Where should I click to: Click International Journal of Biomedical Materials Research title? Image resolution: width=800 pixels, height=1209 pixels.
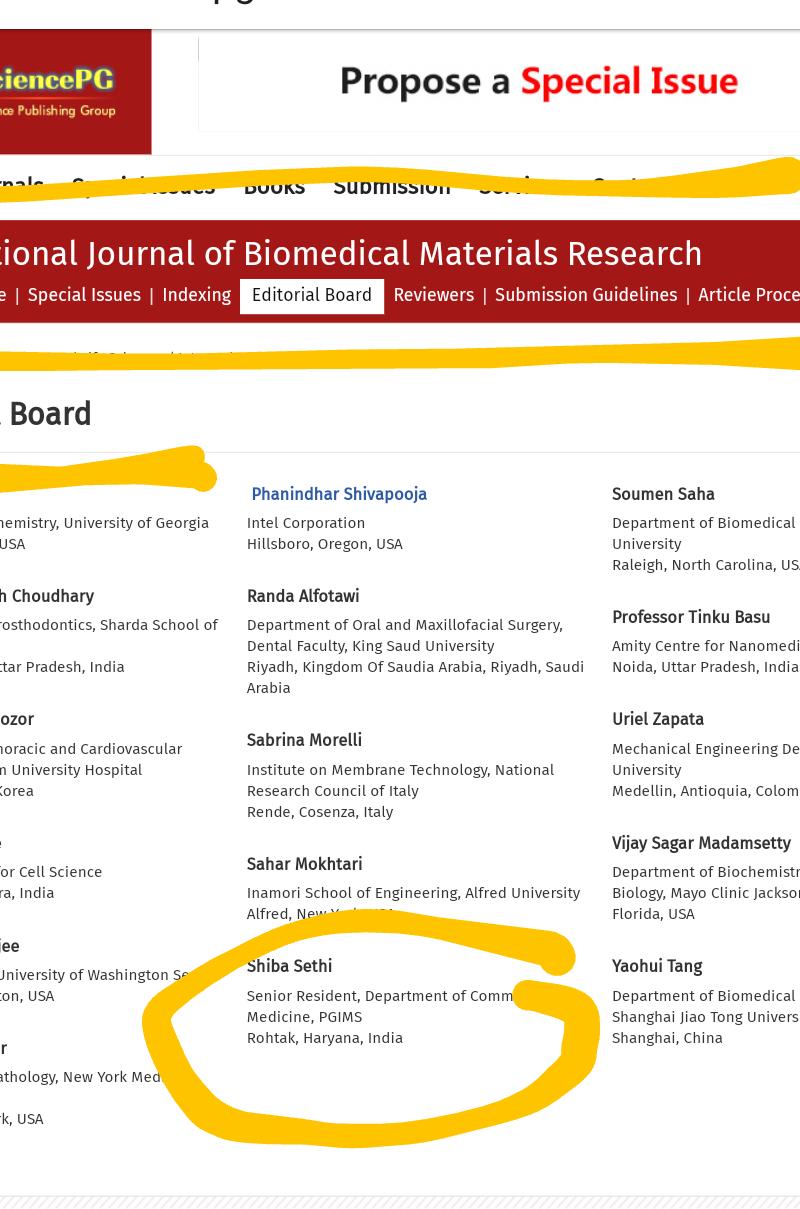coord(351,254)
